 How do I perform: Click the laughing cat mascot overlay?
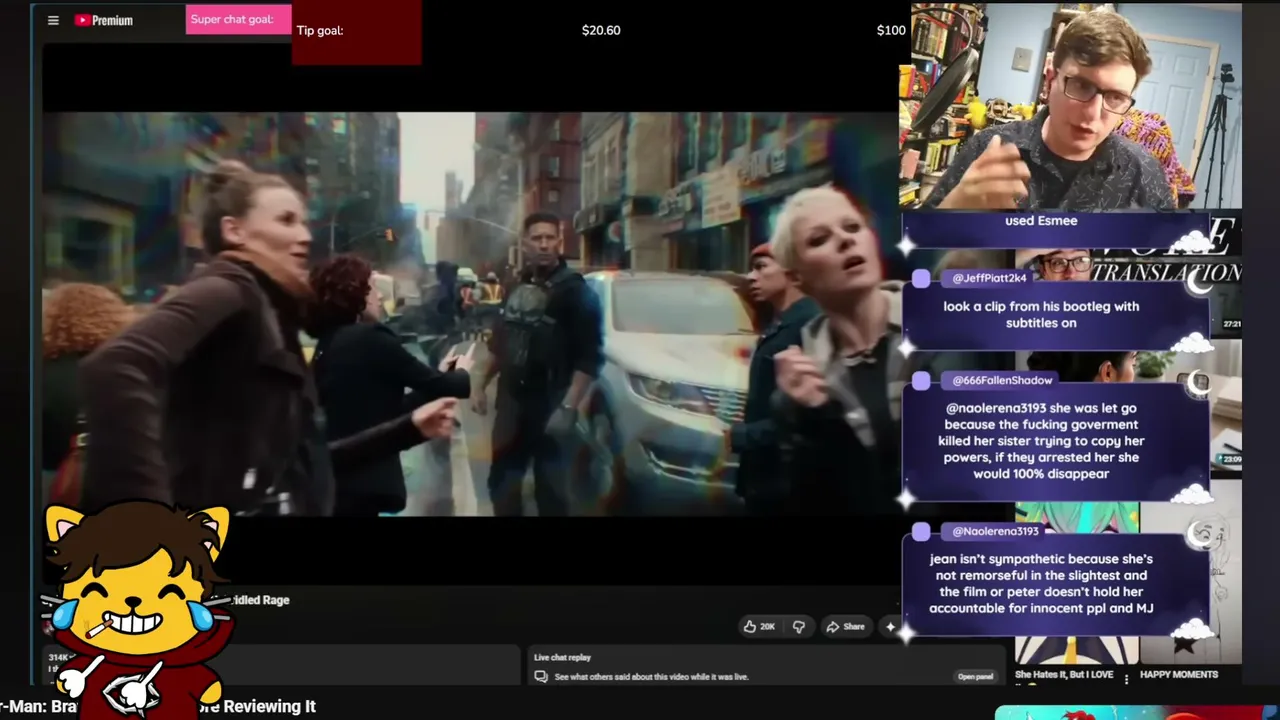coord(137,610)
